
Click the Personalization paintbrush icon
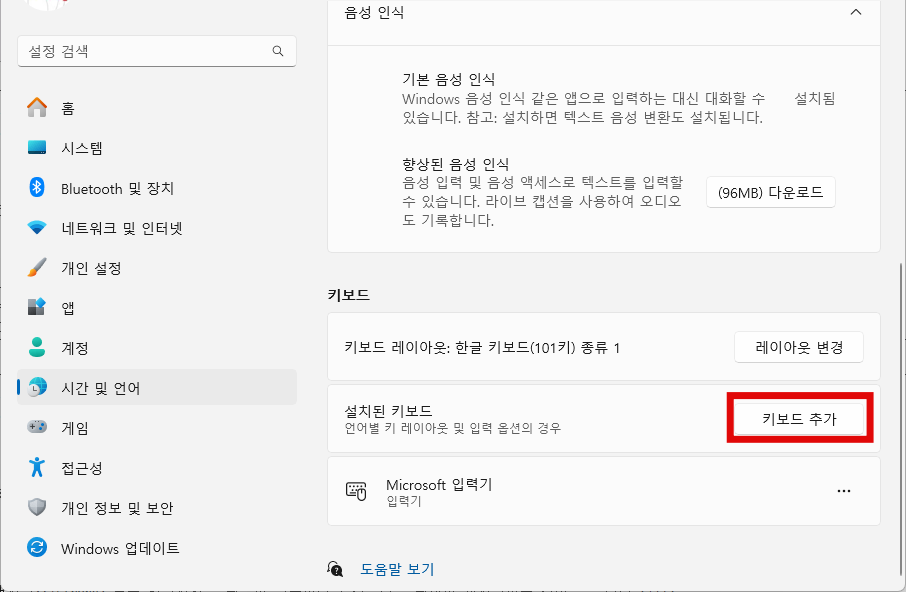coord(37,268)
